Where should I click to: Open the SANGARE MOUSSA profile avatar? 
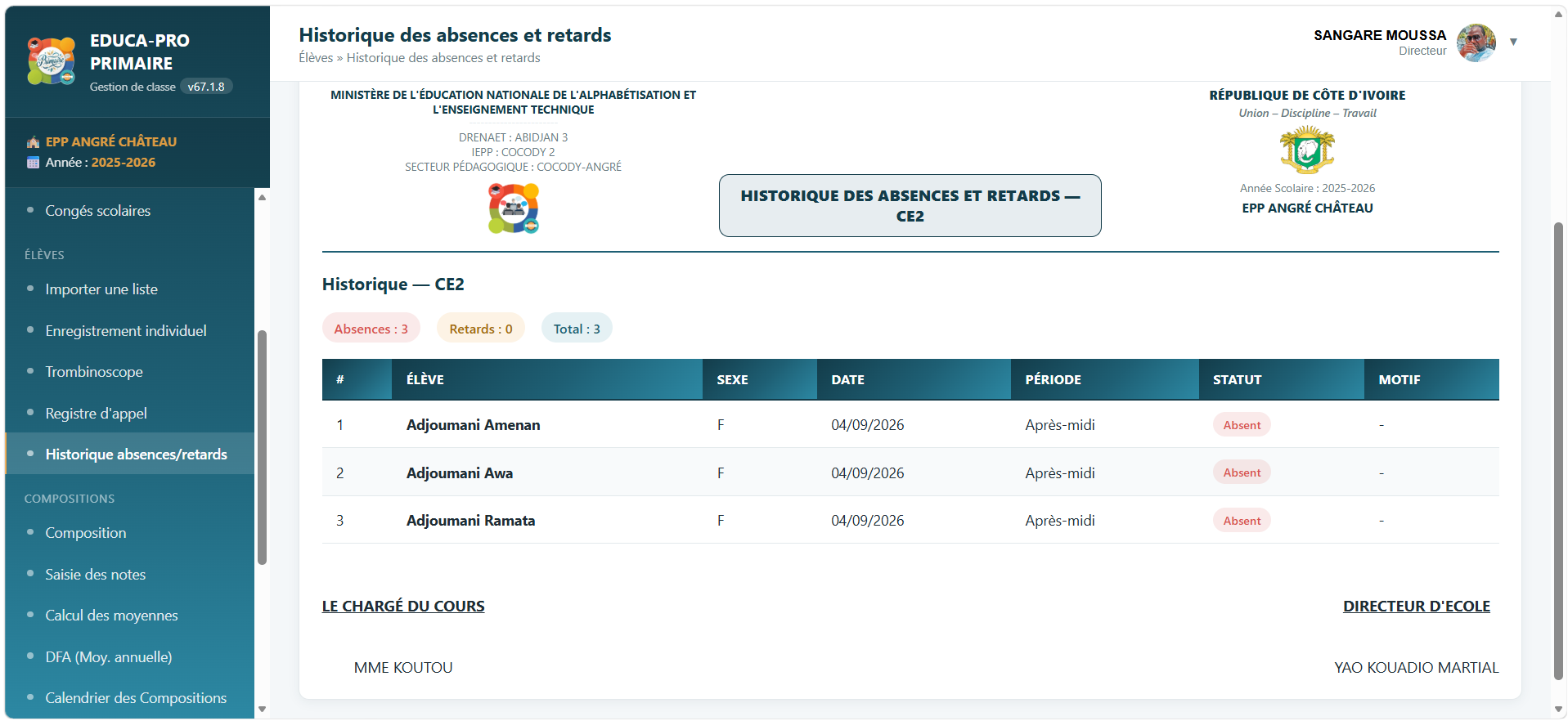click(1476, 43)
